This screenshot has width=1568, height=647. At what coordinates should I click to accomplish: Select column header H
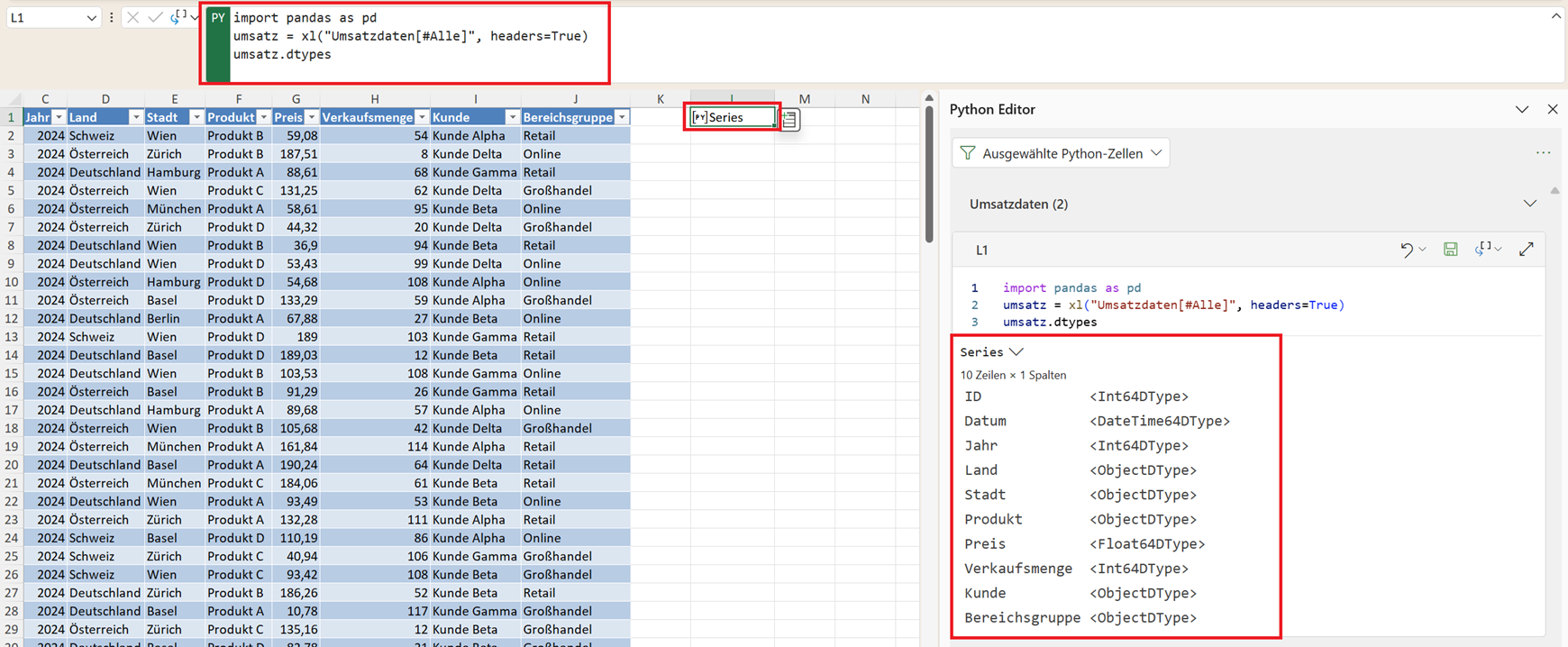tap(374, 99)
